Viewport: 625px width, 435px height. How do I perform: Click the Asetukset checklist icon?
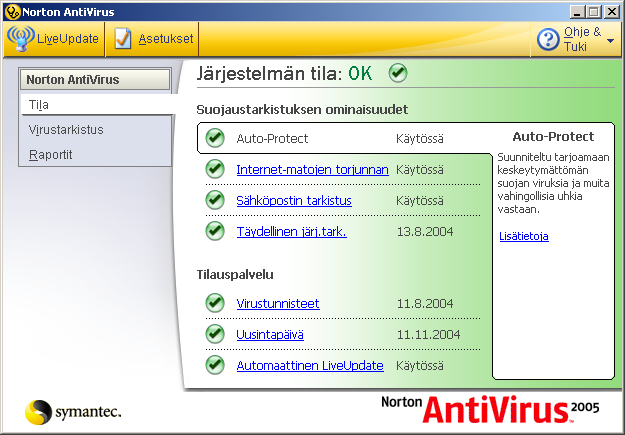[x=123, y=39]
